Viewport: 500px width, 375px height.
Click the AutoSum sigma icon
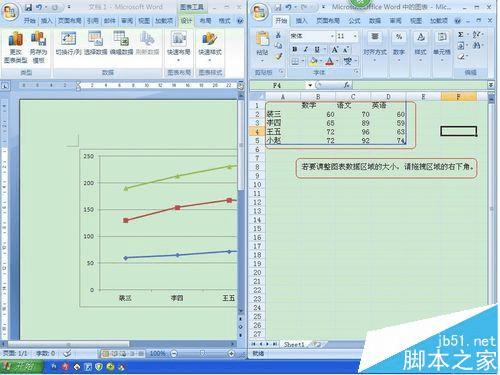pyautogui.click(x=461, y=35)
